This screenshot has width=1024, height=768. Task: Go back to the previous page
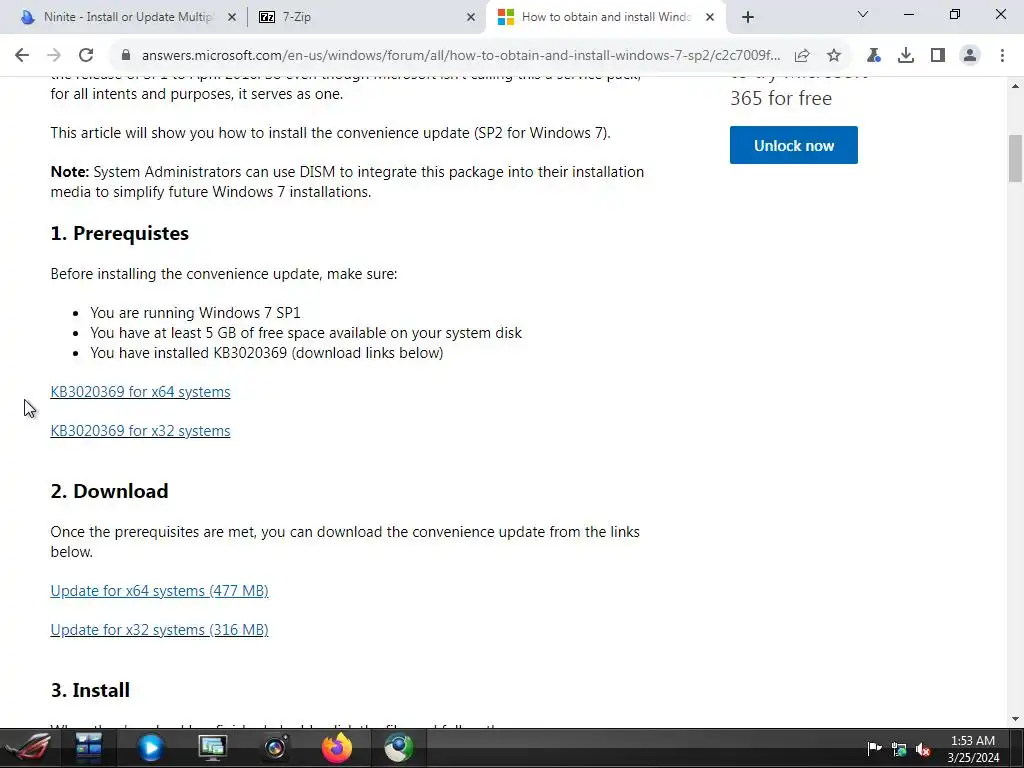pyautogui.click(x=22, y=56)
